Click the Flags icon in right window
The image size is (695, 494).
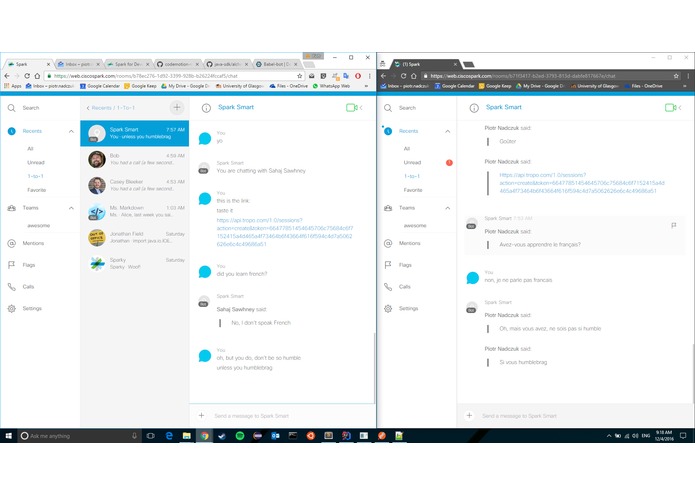tap(388, 265)
